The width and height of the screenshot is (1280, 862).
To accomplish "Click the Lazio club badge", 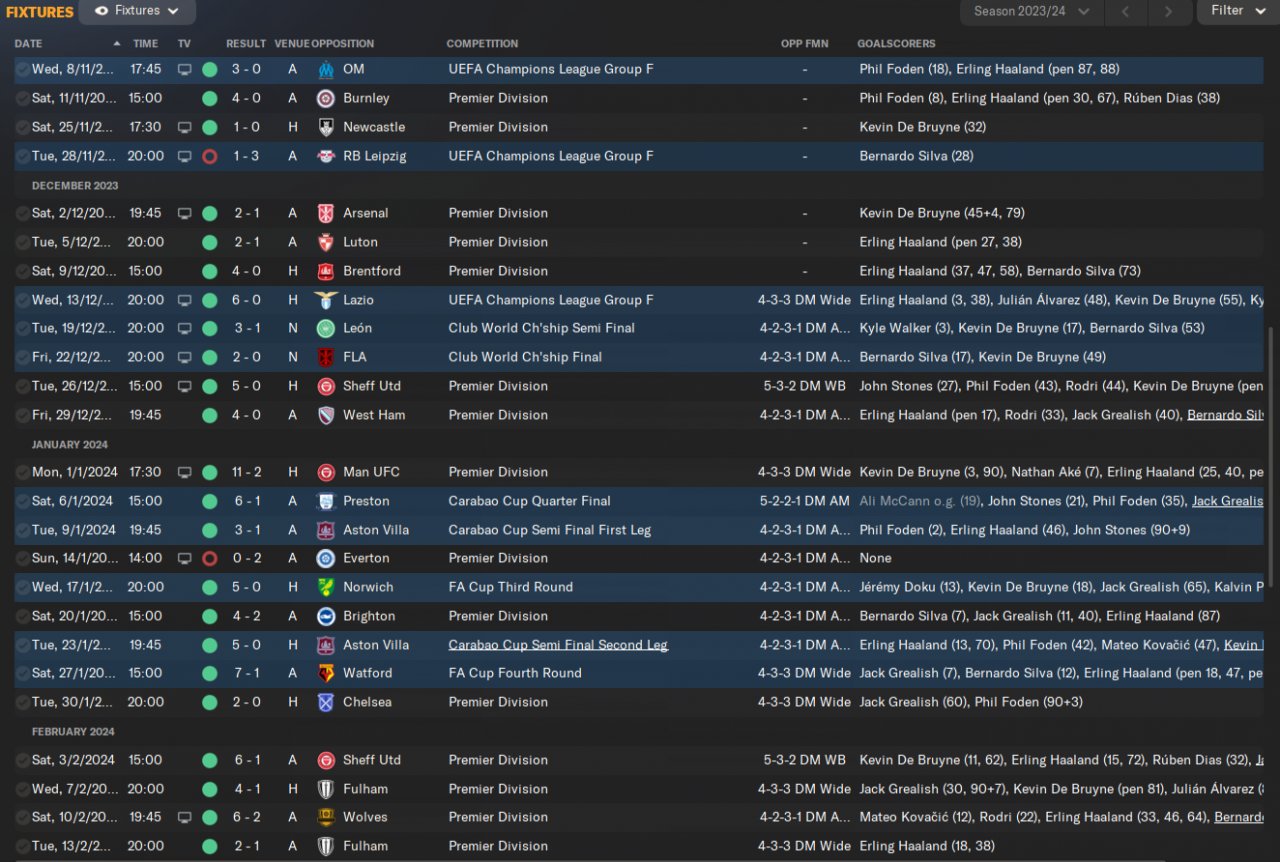I will (x=325, y=300).
